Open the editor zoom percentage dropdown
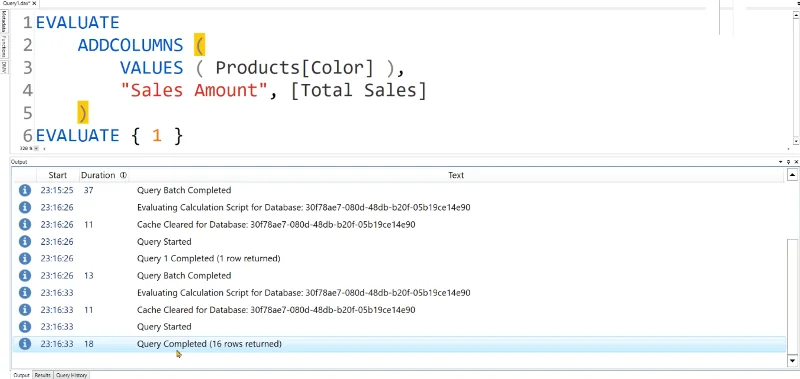 tap(36, 148)
